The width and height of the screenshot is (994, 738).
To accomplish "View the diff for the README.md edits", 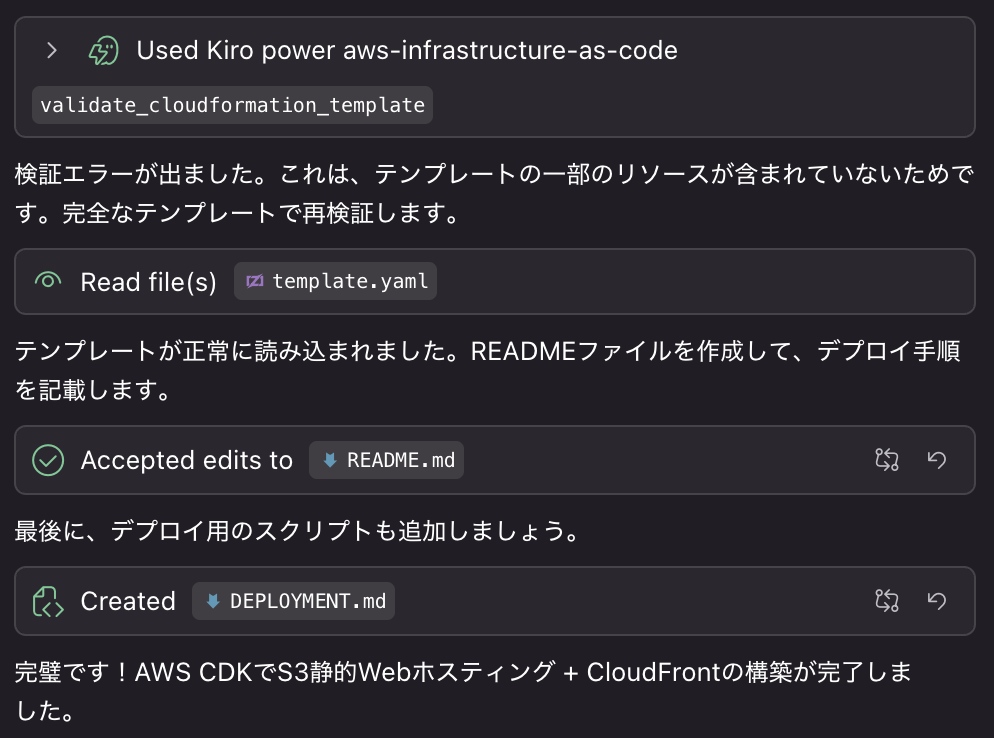I will point(887,460).
